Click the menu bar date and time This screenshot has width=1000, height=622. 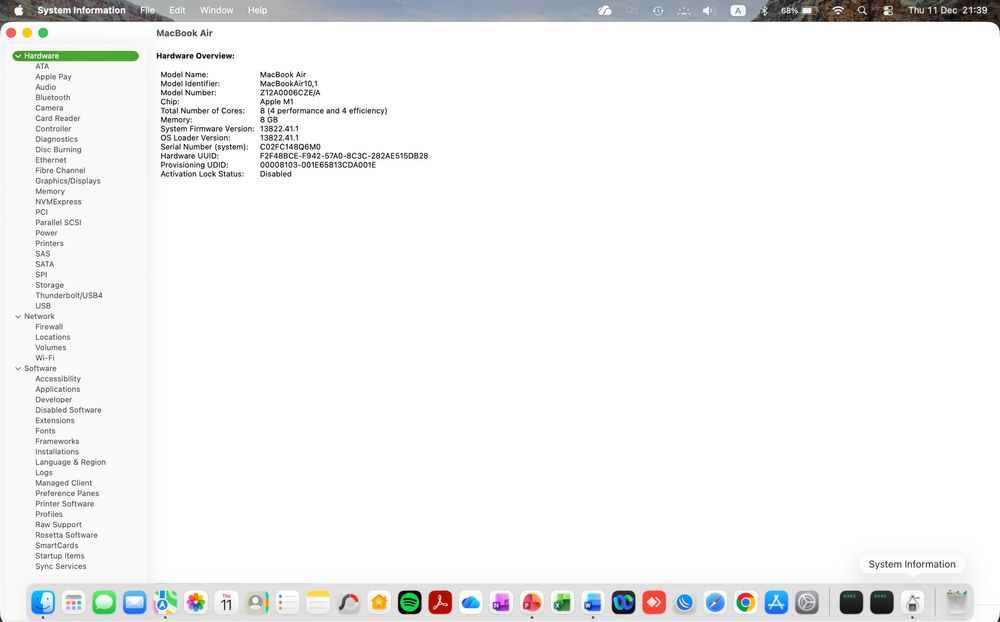pos(948,10)
